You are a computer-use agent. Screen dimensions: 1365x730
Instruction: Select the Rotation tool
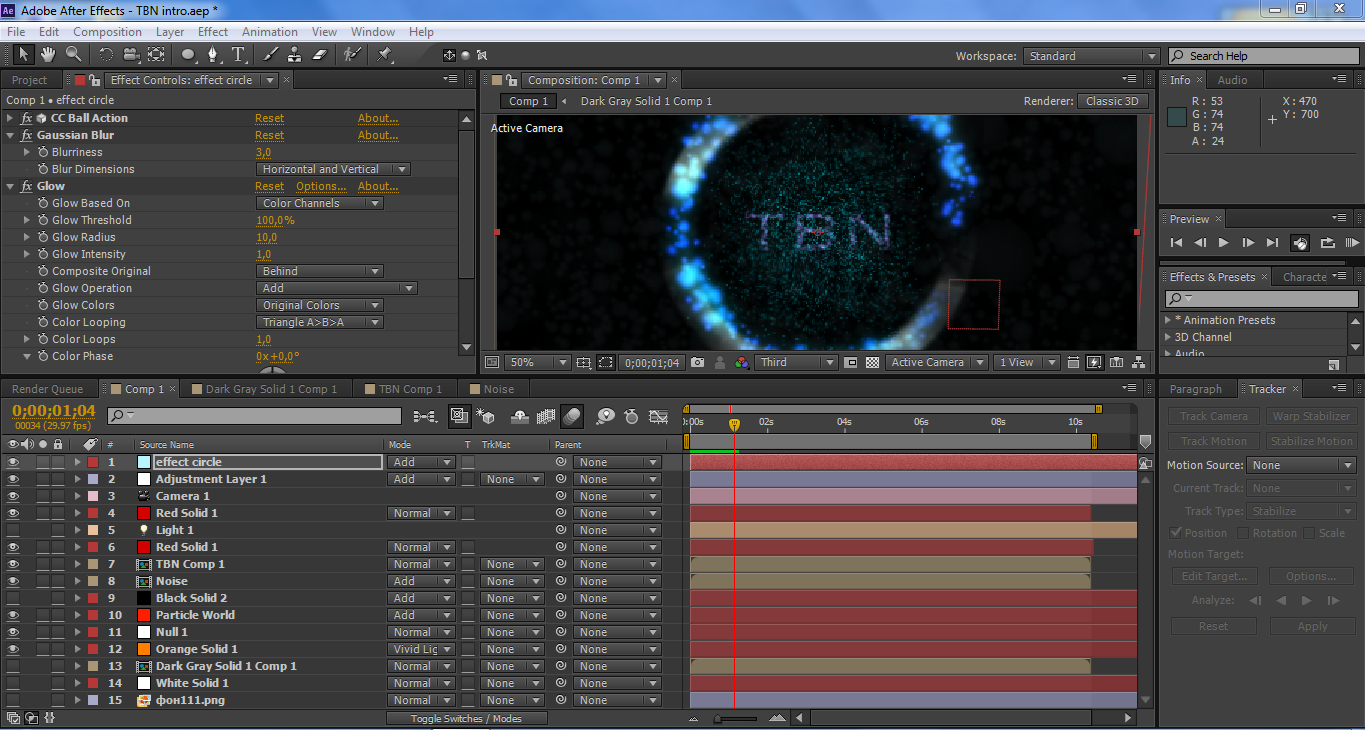tap(105, 54)
